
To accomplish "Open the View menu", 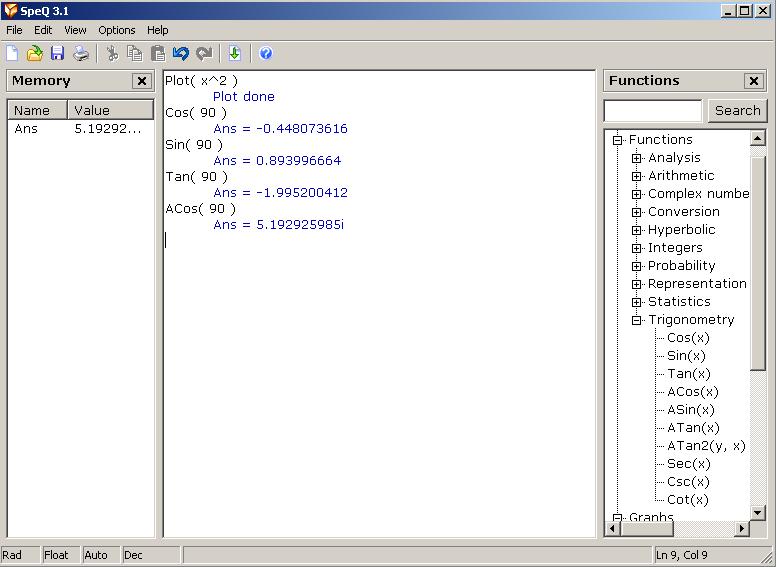I will click(75, 30).
